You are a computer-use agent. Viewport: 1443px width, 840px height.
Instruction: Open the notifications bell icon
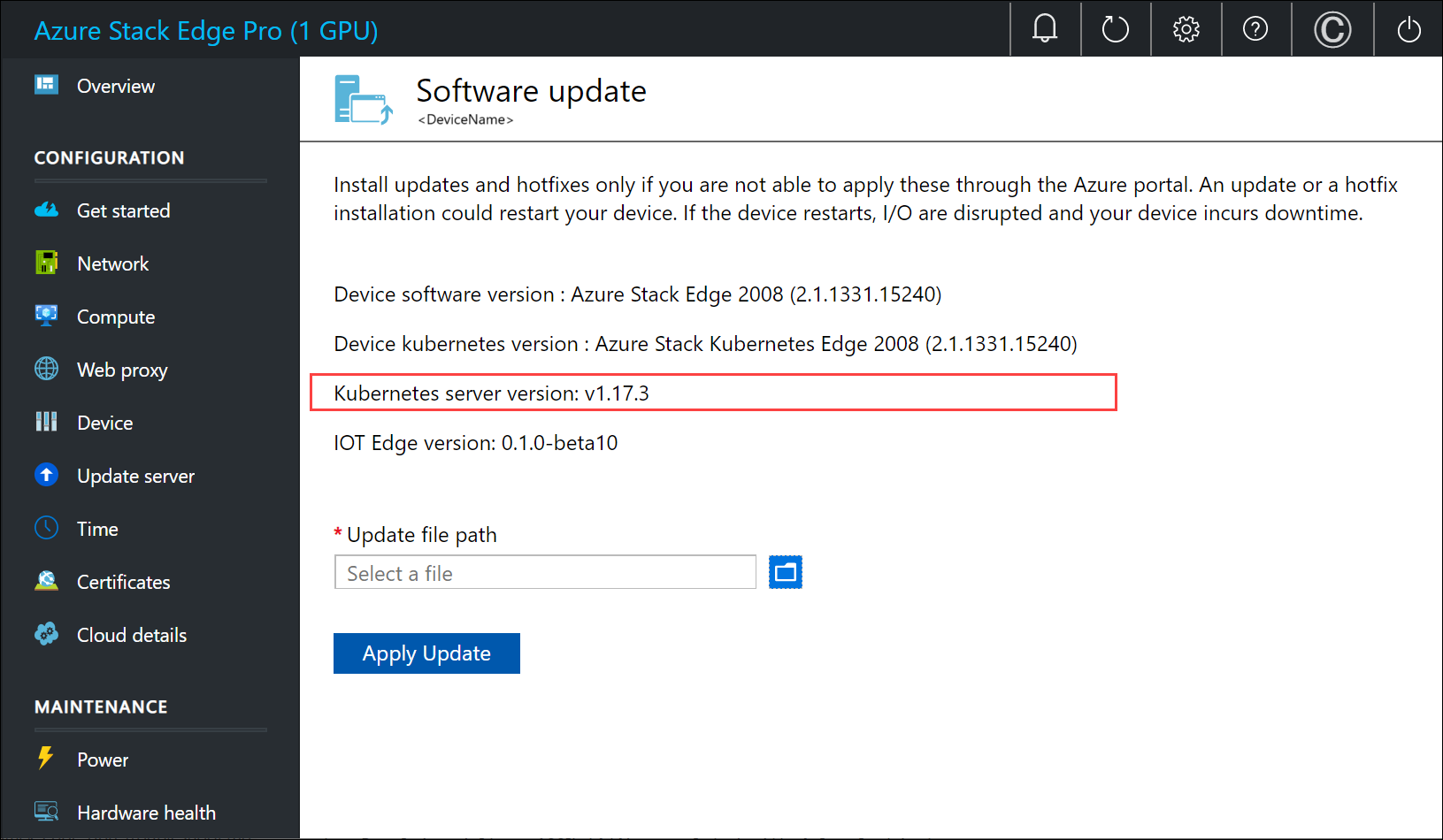tap(1045, 28)
